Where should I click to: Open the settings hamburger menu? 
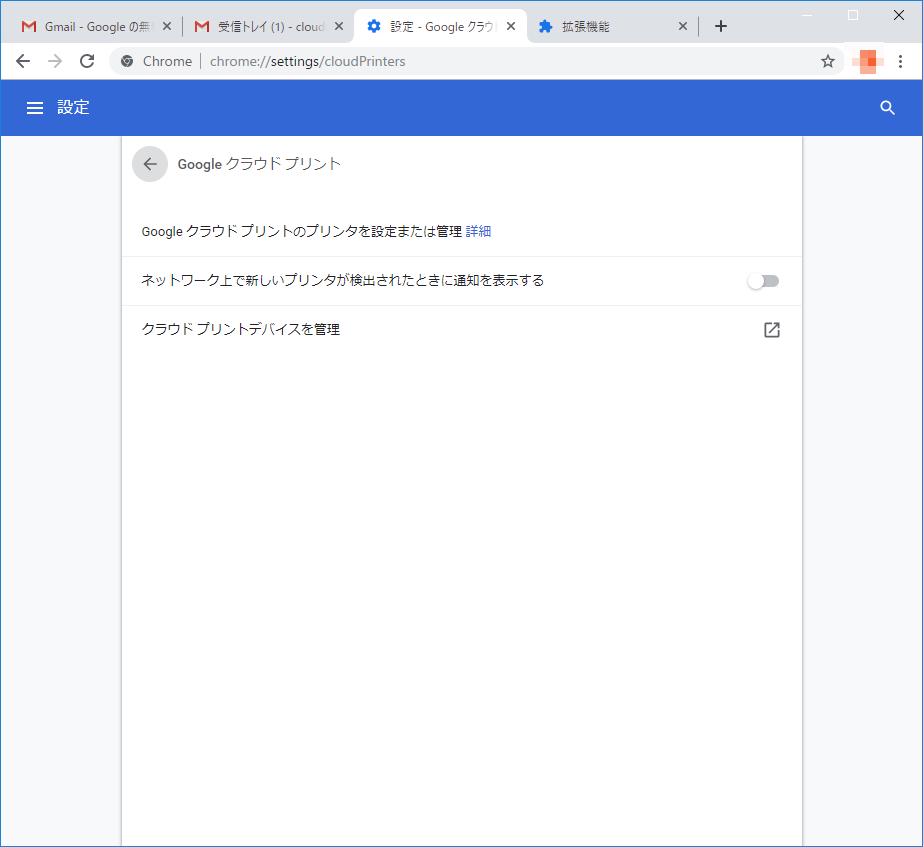[35, 108]
